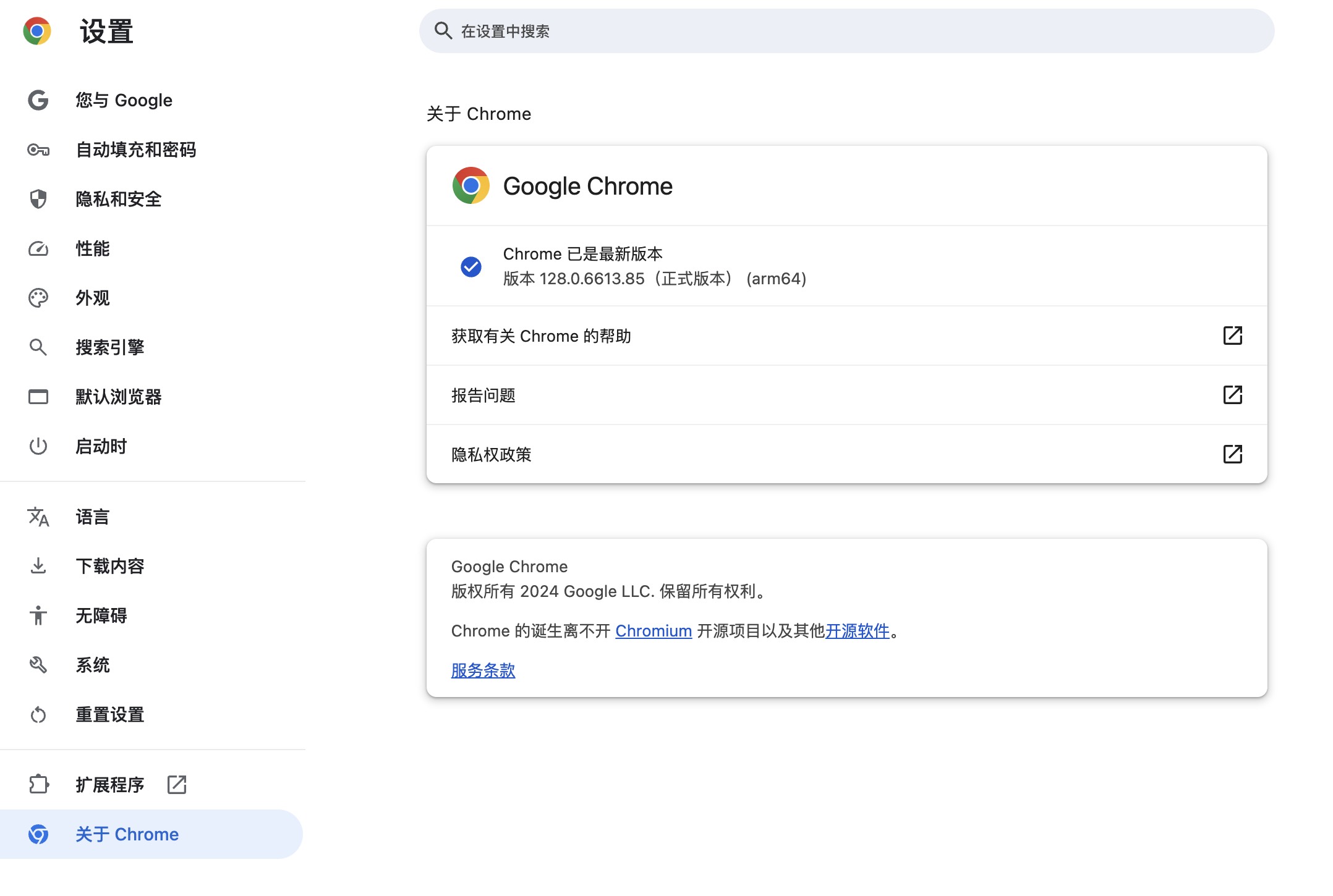Image resolution: width=1333 pixels, height=896 pixels.
Task: Click the 设置 page title
Action: [106, 31]
